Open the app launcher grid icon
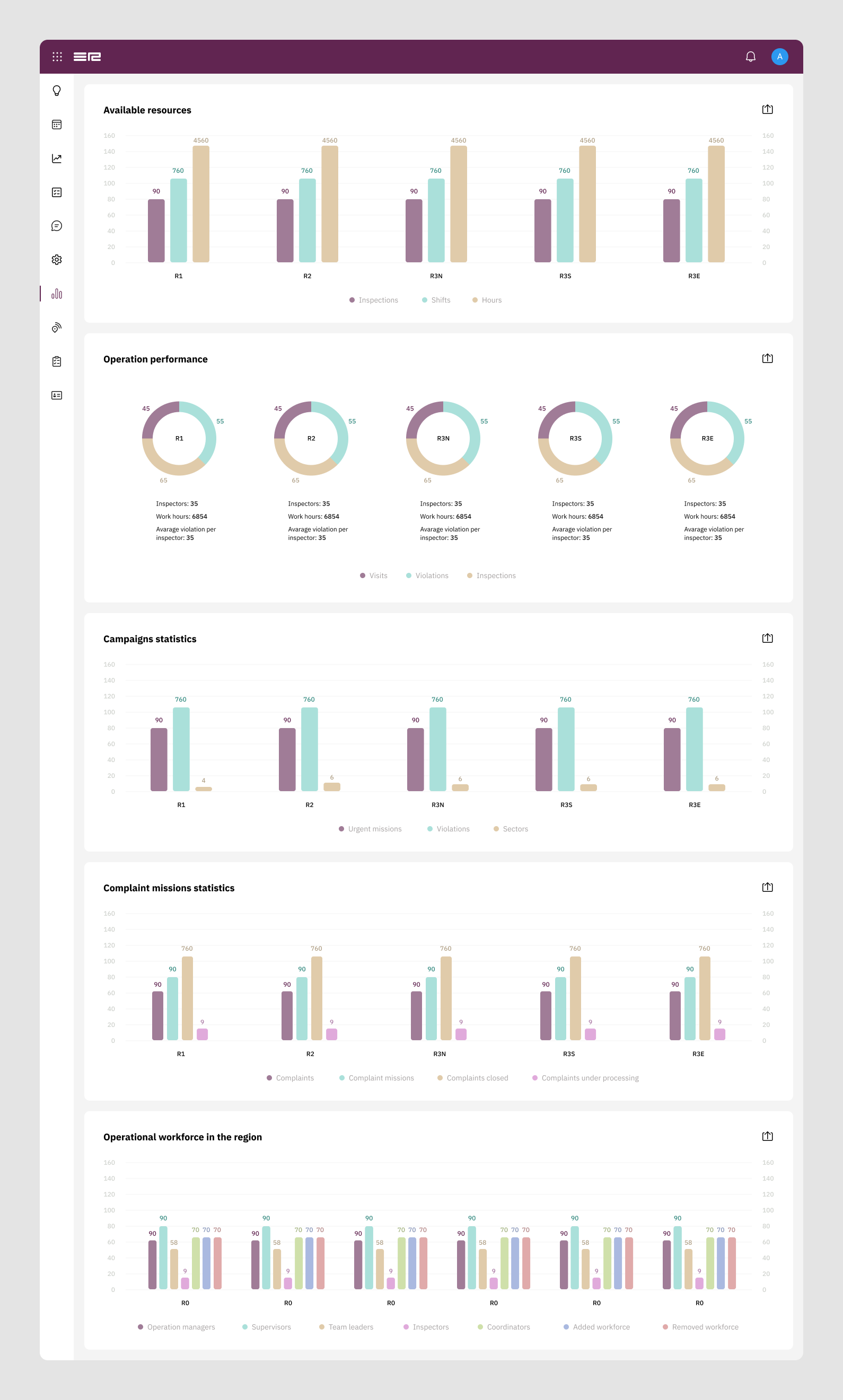The width and height of the screenshot is (843, 1400). point(57,57)
